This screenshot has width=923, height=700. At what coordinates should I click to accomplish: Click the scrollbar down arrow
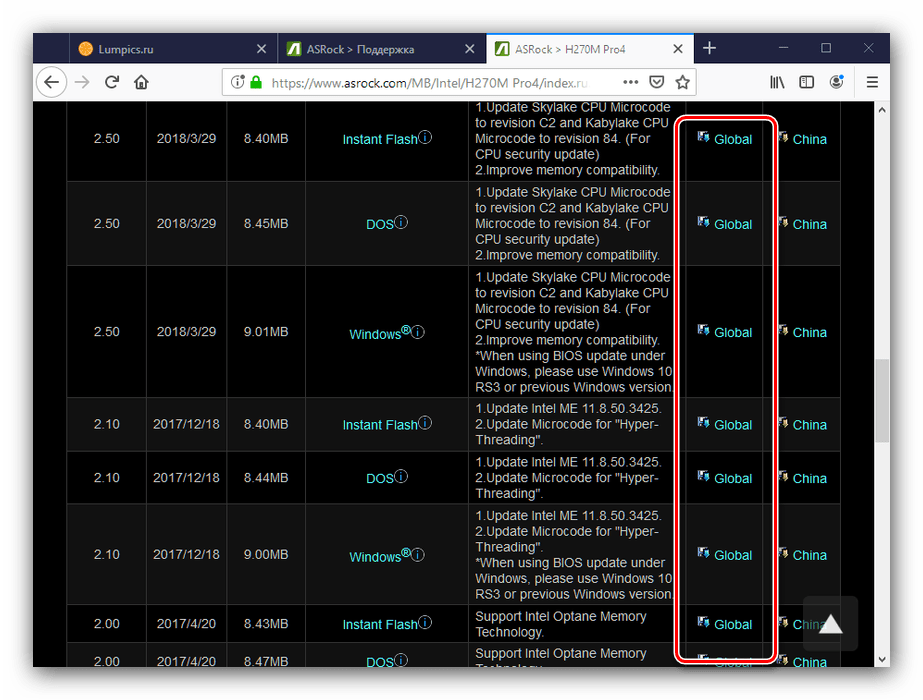click(x=882, y=659)
